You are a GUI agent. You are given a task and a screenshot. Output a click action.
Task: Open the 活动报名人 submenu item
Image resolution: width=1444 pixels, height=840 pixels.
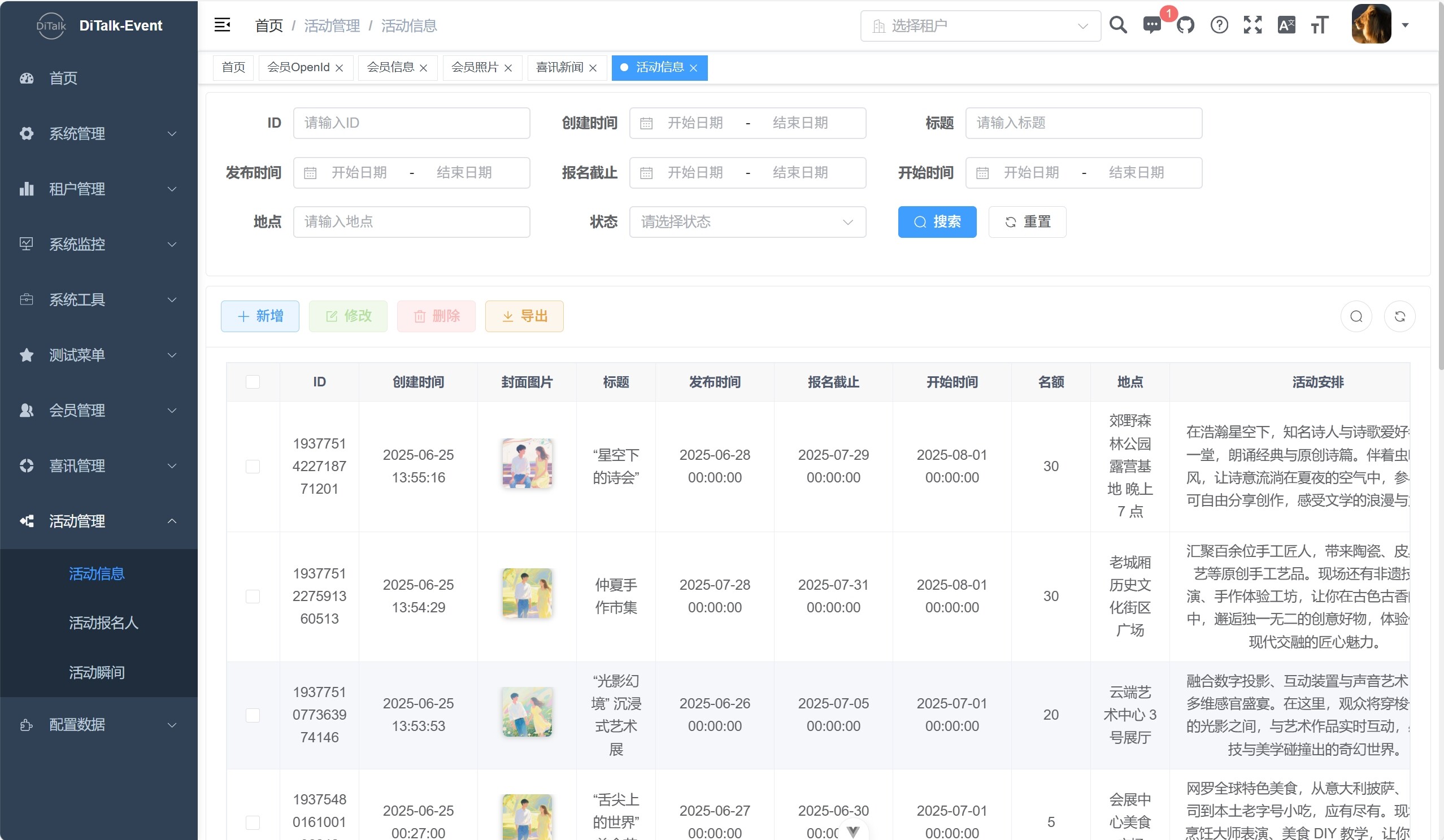pyautogui.click(x=104, y=623)
